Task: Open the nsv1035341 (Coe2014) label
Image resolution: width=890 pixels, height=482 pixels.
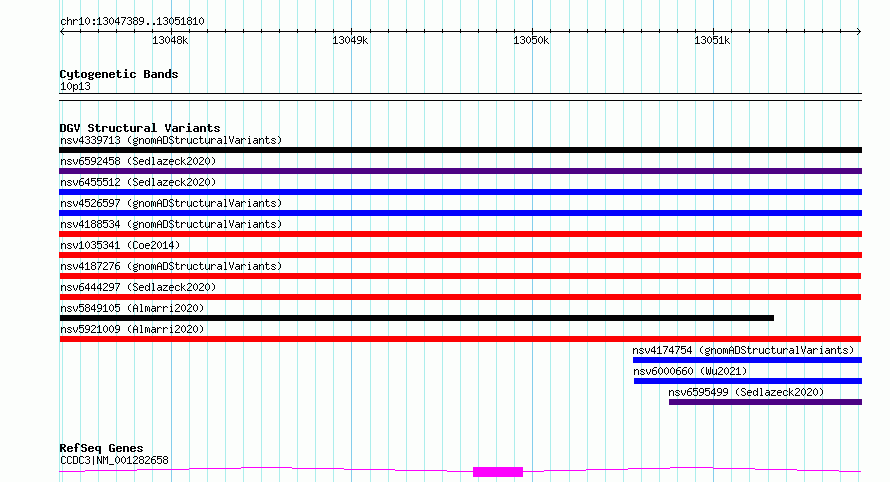Action: (x=120, y=245)
